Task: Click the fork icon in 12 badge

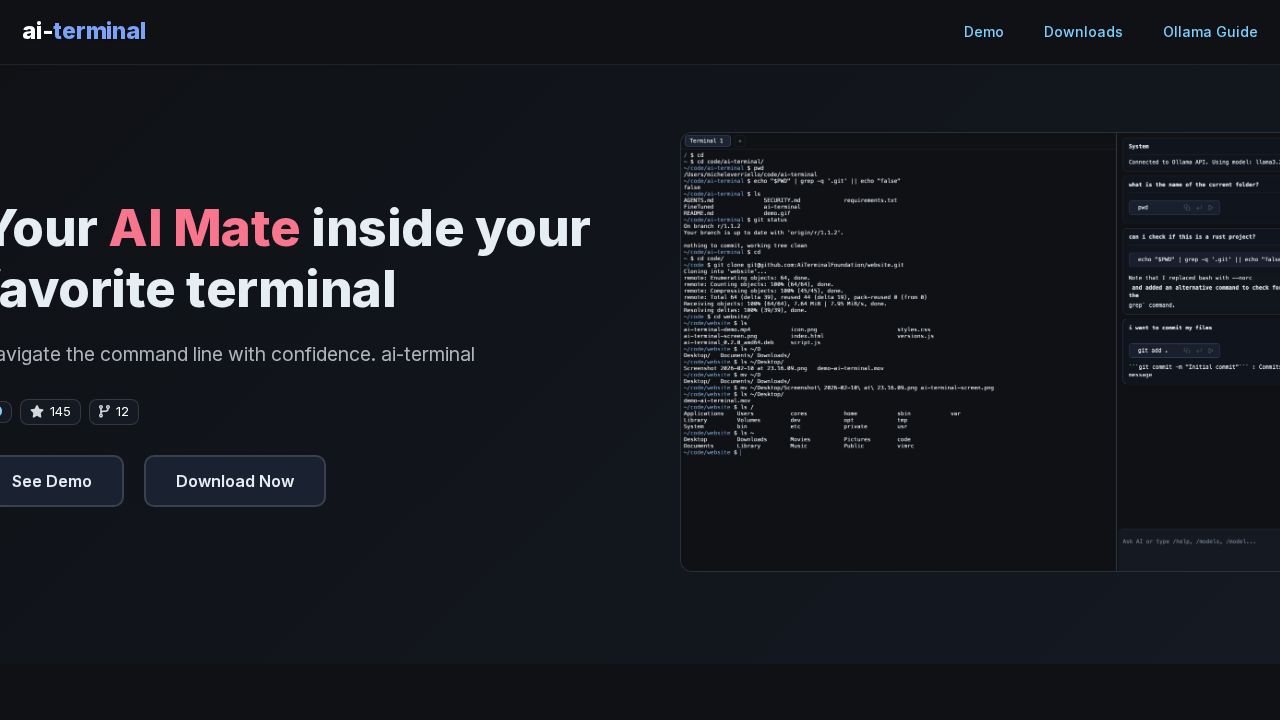Action: click(104, 412)
